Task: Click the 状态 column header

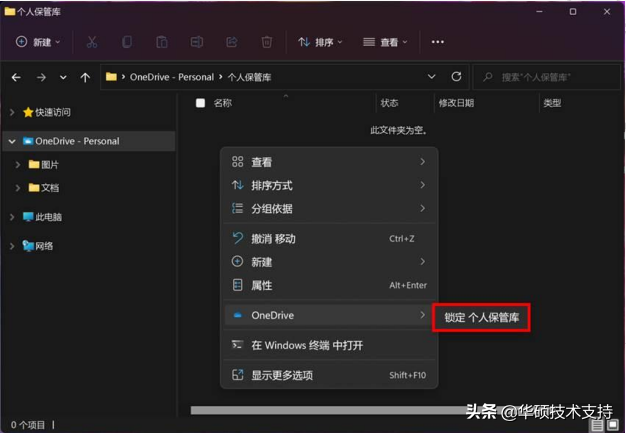Action: [x=389, y=103]
